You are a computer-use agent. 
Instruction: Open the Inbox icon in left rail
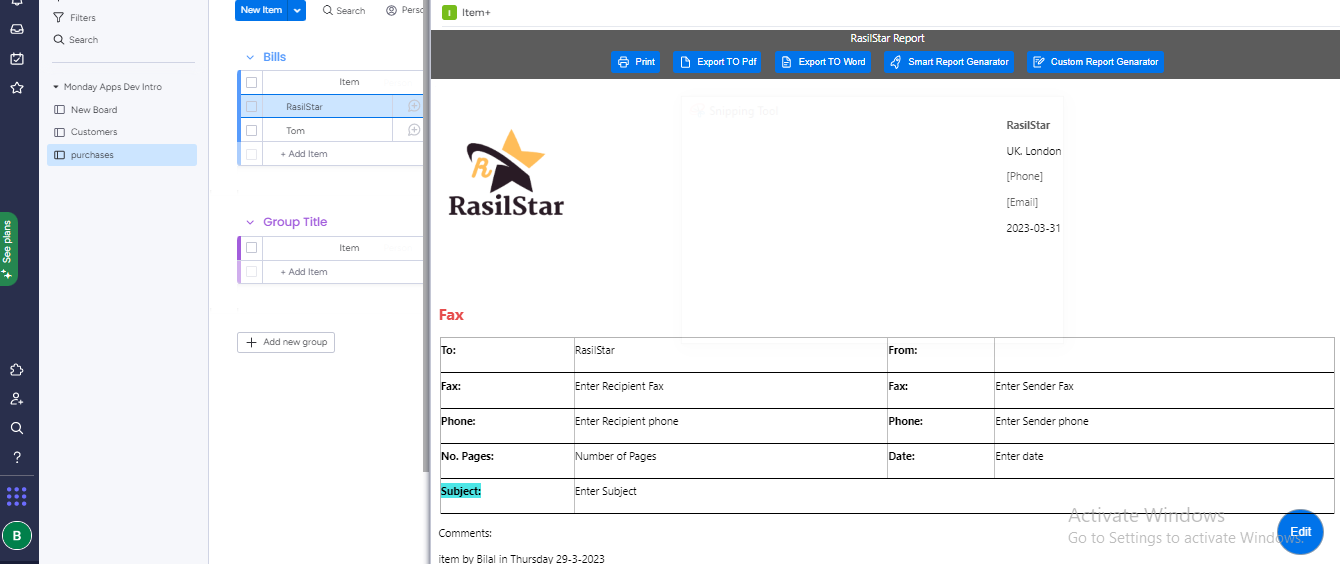coord(17,29)
